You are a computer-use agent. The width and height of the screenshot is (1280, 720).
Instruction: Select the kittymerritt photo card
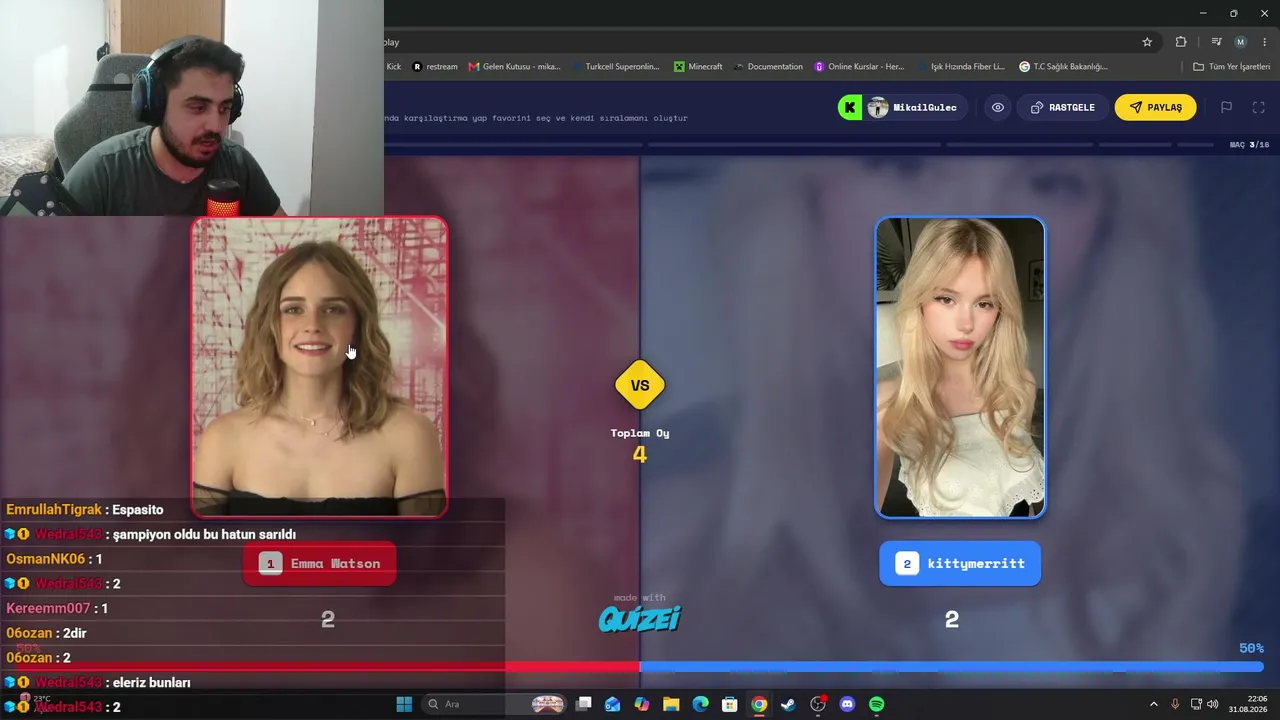pyautogui.click(x=960, y=367)
